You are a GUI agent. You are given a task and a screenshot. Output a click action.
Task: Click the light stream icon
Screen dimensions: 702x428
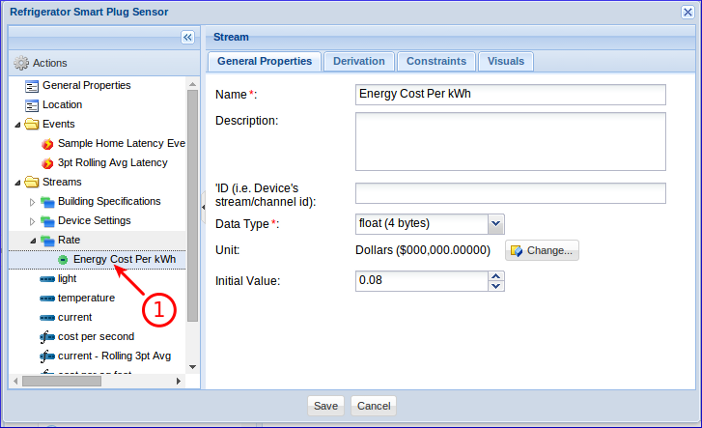pyautogui.click(x=47, y=279)
